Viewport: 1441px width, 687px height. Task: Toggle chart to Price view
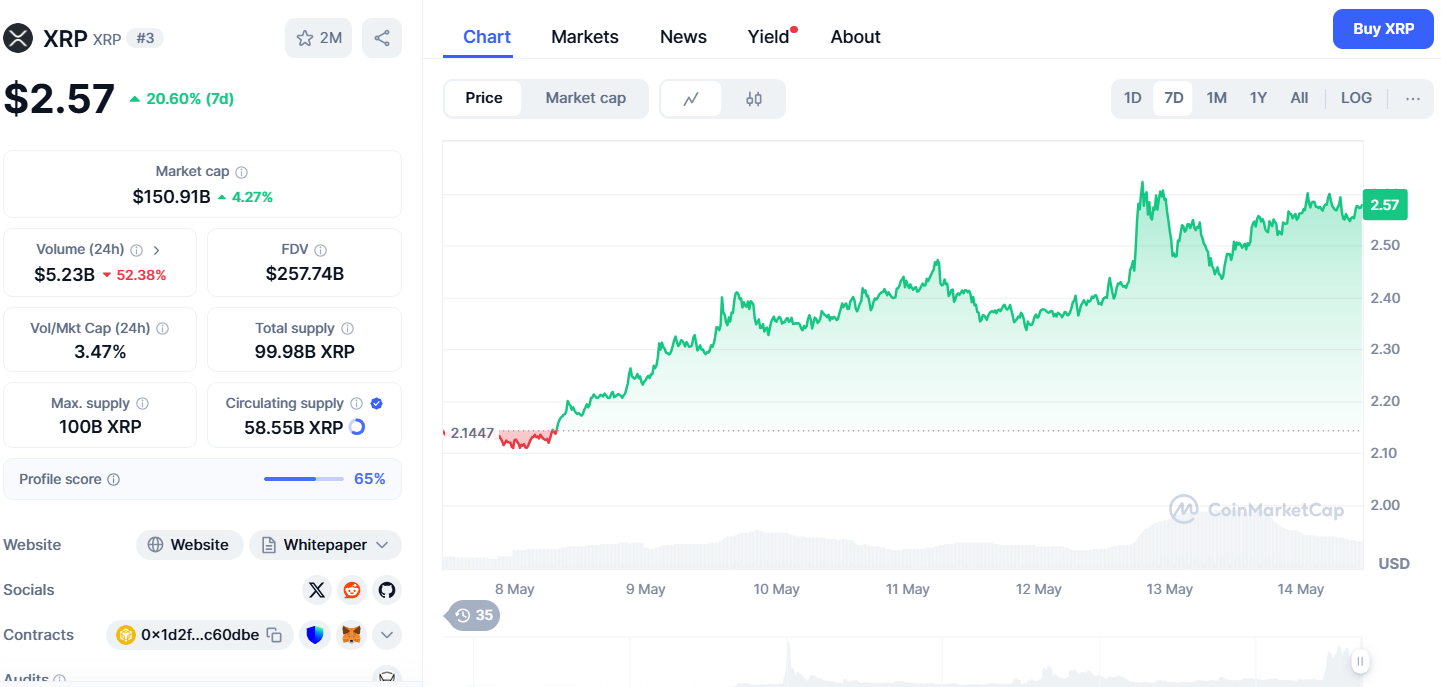pyautogui.click(x=484, y=98)
